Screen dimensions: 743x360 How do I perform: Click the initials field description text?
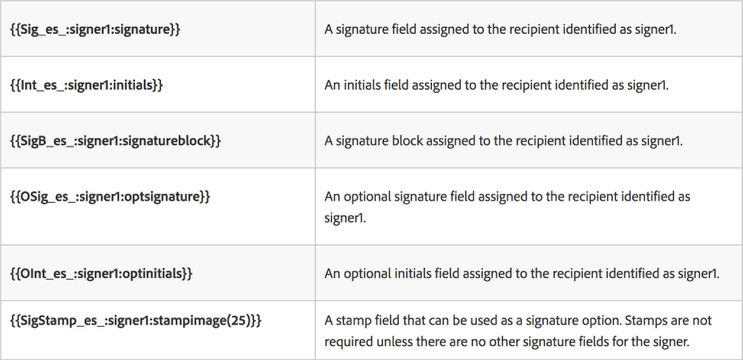point(496,85)
